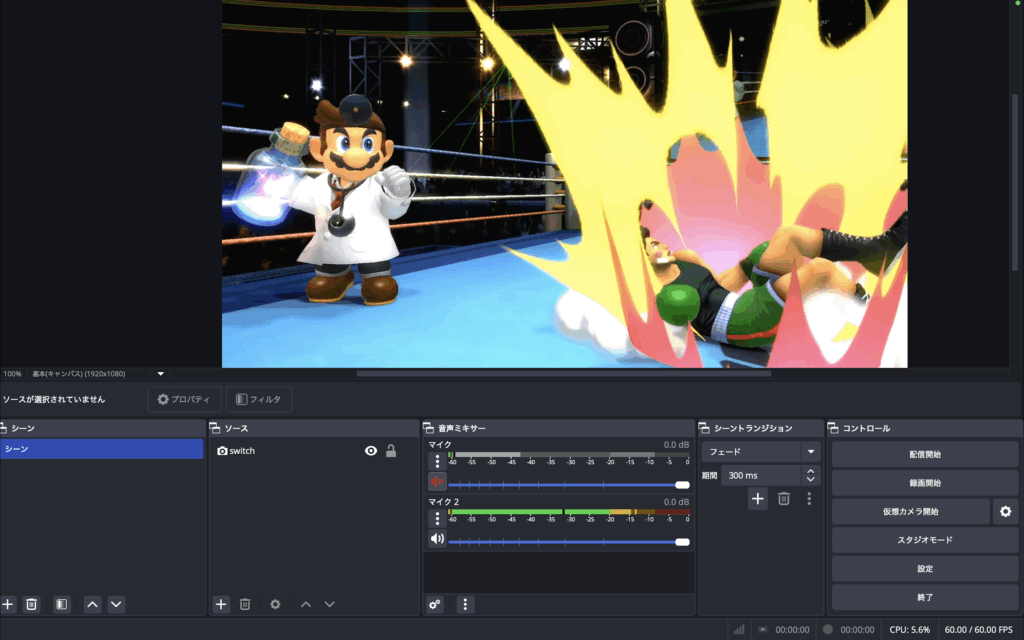
Task: Open preview zoom dropdown arrow
Action: coord(161,374)
